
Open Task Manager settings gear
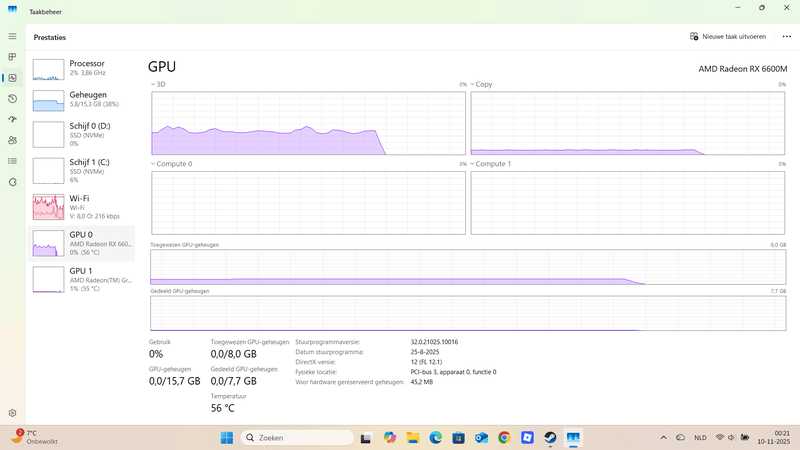click(13, 413)
